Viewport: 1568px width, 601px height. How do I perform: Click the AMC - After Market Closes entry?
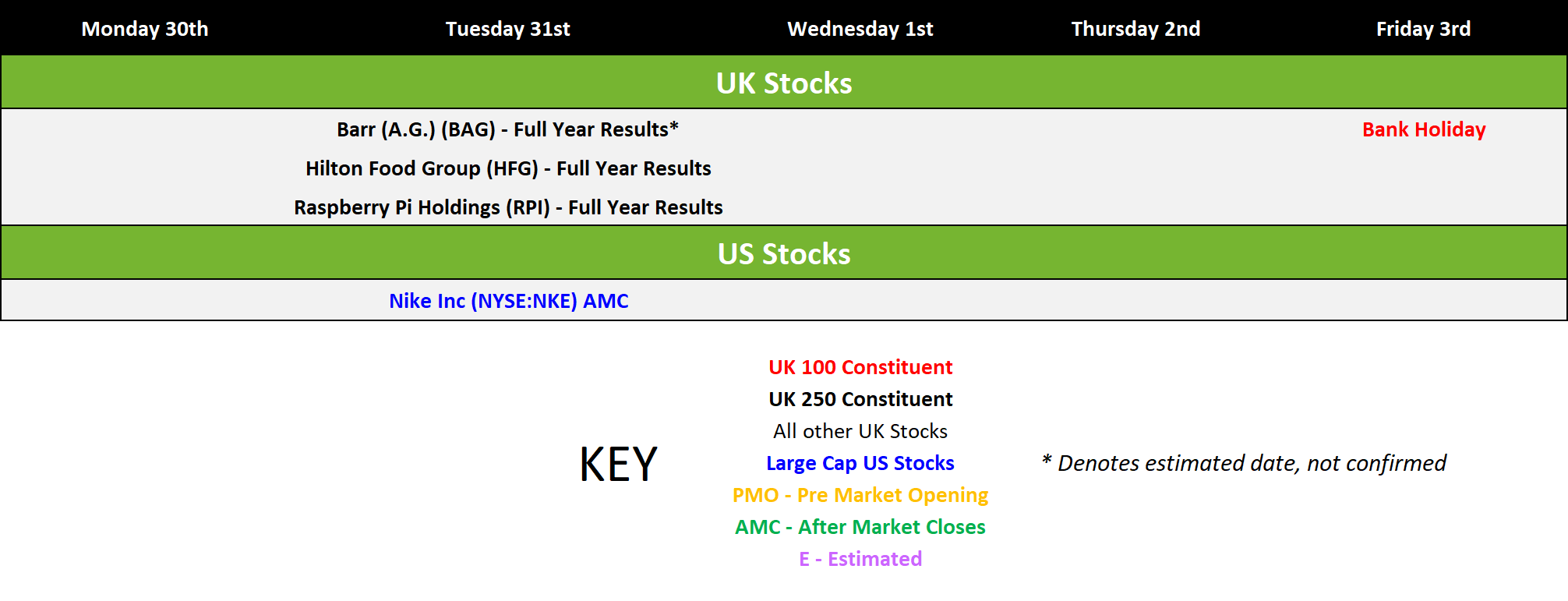tap(860, 527)
